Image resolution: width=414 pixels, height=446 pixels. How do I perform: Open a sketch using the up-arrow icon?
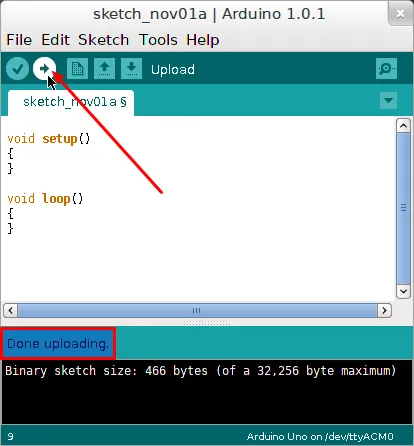104,69
